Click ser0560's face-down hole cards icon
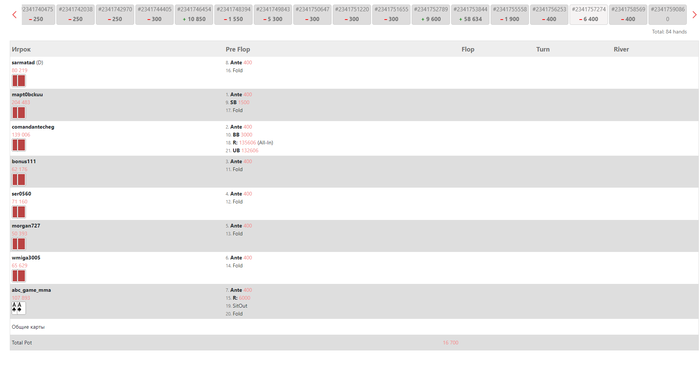The width and height of the screenshot is (700, 367). coord(19,212)
